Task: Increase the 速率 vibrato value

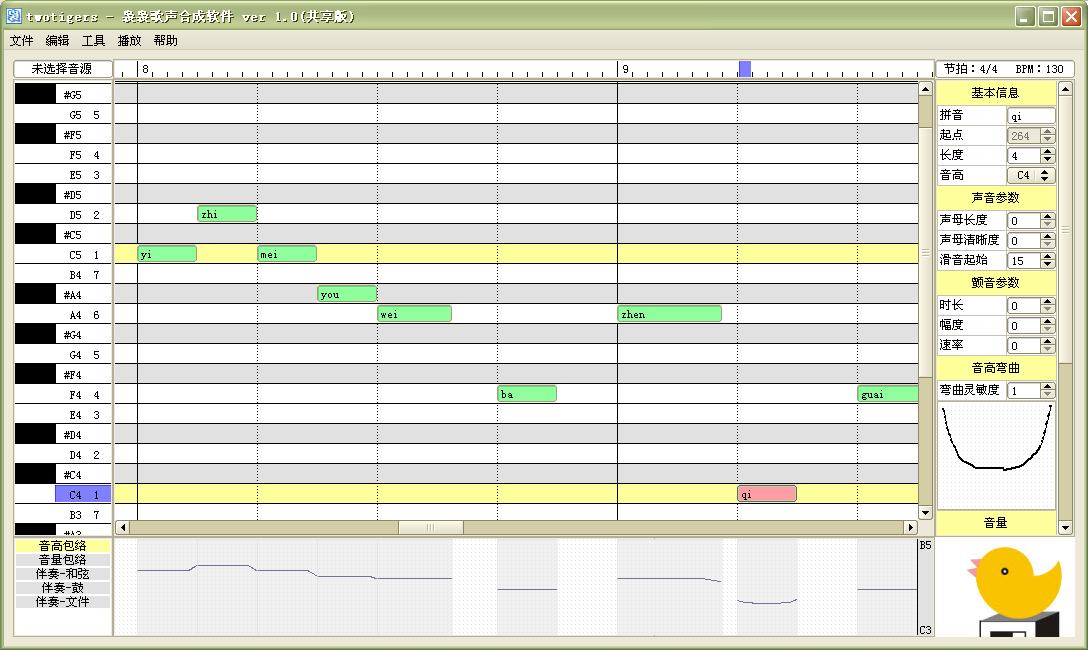Action: tap(1048, 341)
